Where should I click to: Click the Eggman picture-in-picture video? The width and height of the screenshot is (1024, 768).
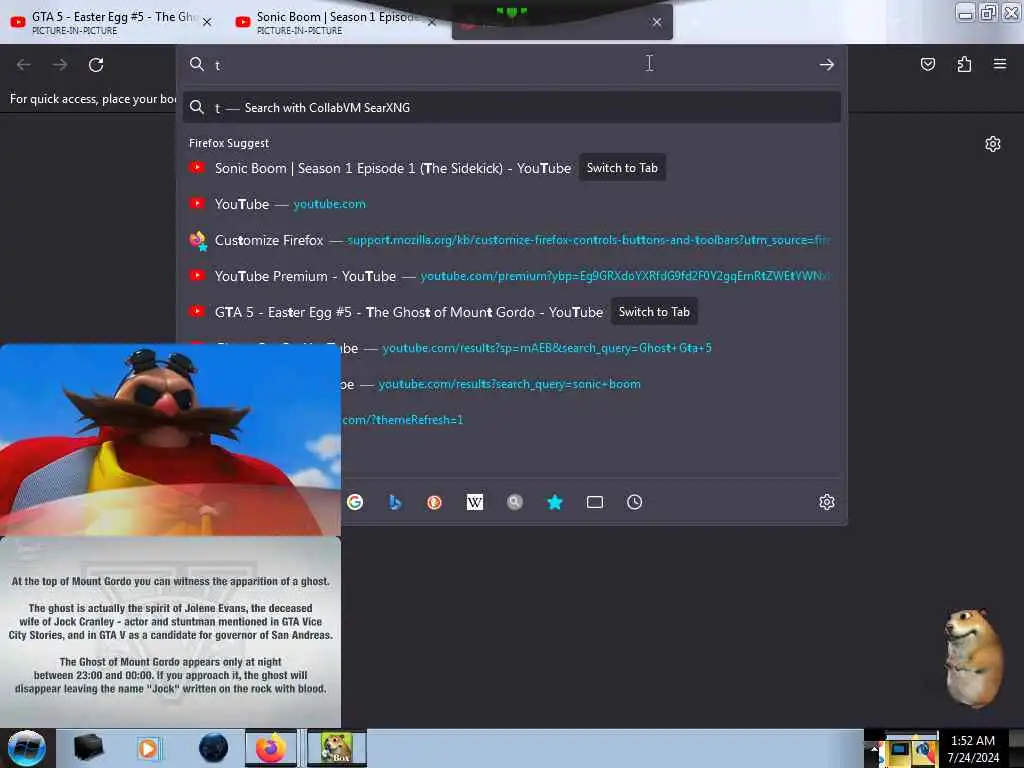click(170, 439)
